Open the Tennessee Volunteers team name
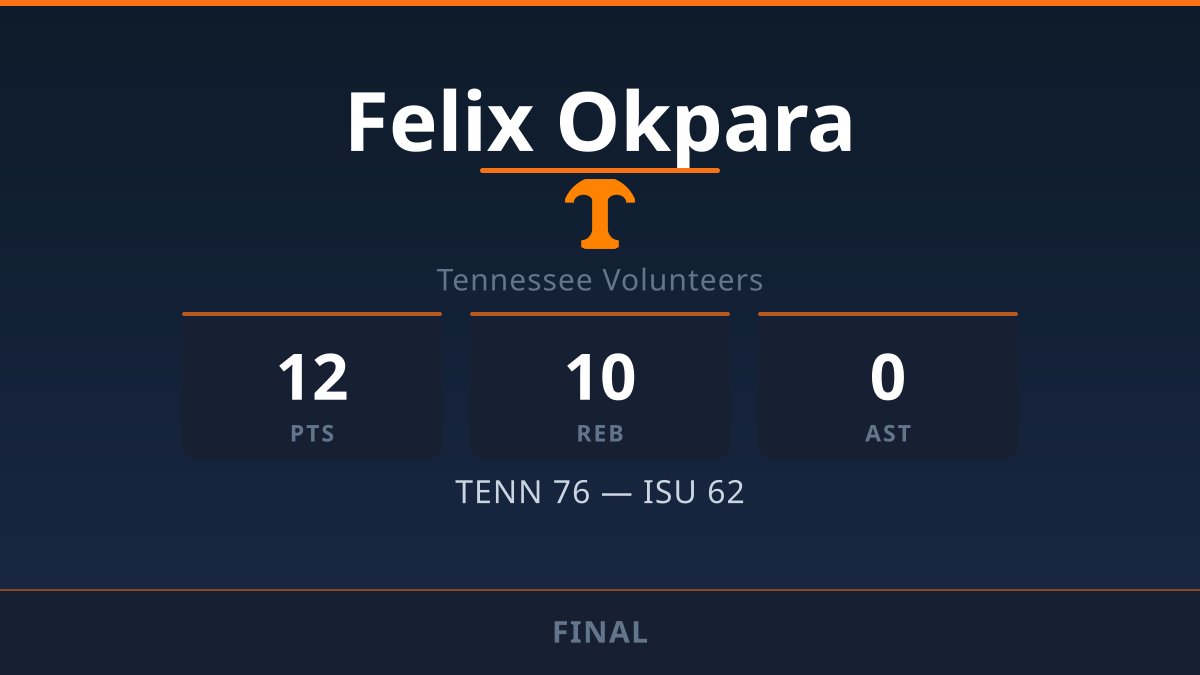 (600, 280)
